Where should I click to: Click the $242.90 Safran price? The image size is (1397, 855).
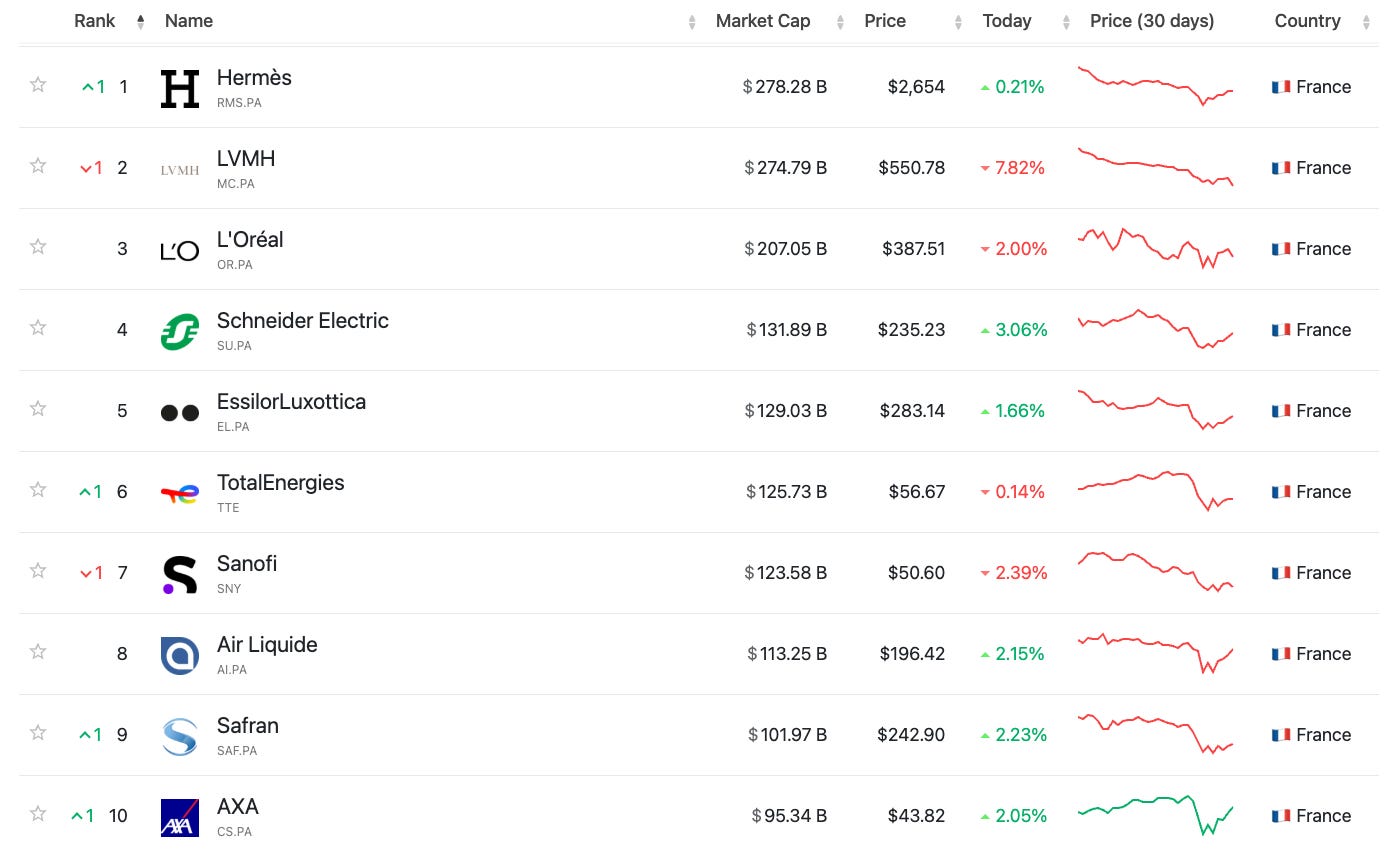click(912, 735)
